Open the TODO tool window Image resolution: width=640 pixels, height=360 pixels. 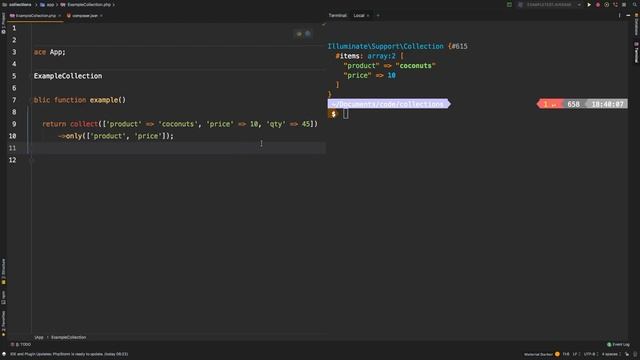(21, 344)
